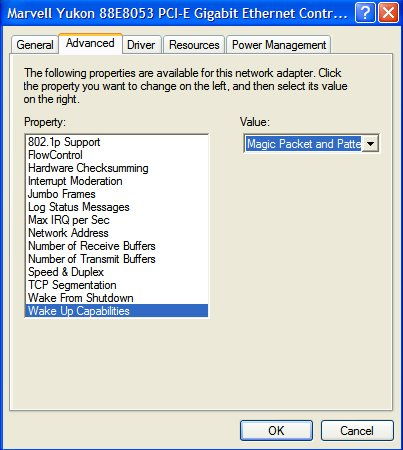
Task: Confirm changes with the OK button
Action: (276, 431)
